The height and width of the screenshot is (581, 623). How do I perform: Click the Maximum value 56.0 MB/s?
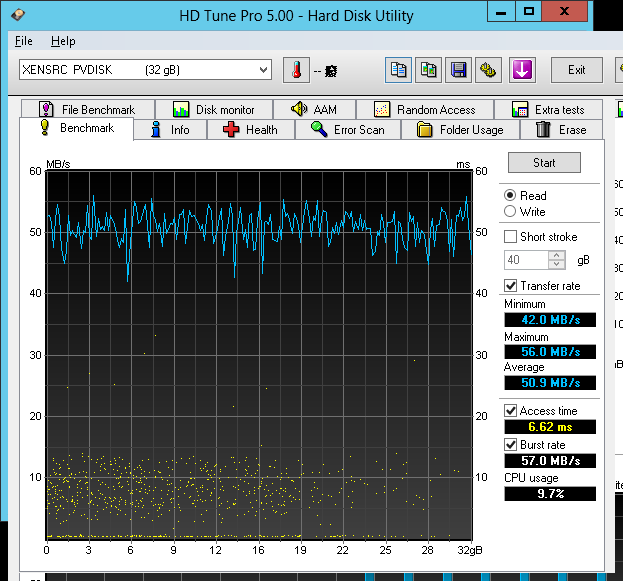550,352
